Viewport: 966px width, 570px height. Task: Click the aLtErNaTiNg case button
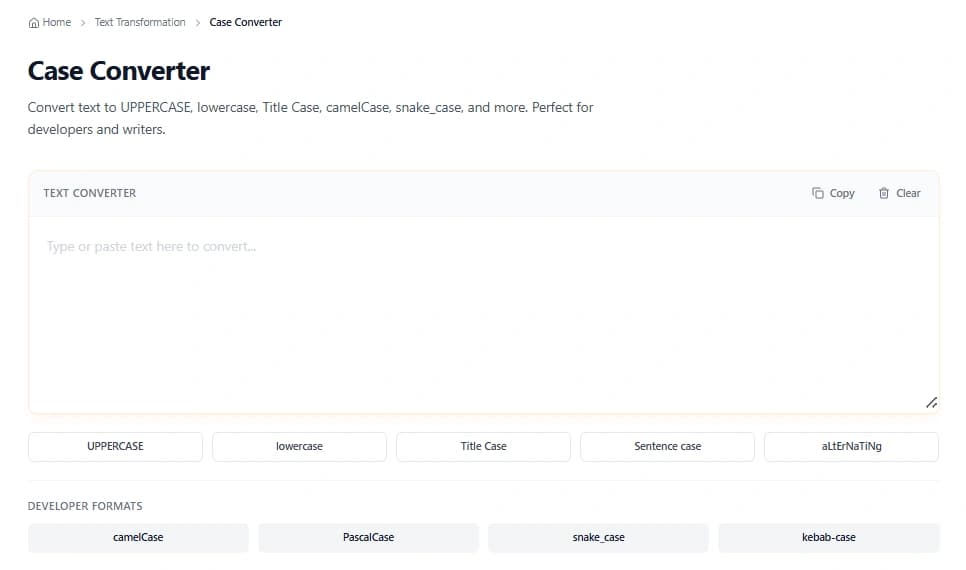(851, 446)
